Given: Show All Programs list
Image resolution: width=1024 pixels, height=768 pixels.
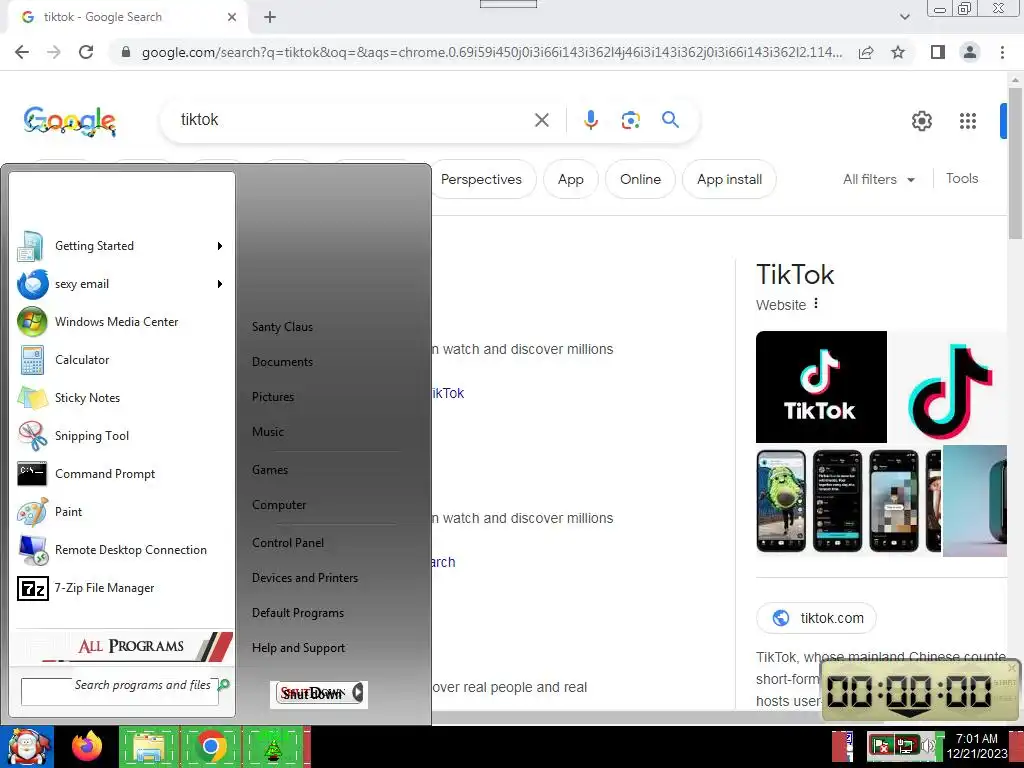Looking at the screenshot, I should [123, 646].
